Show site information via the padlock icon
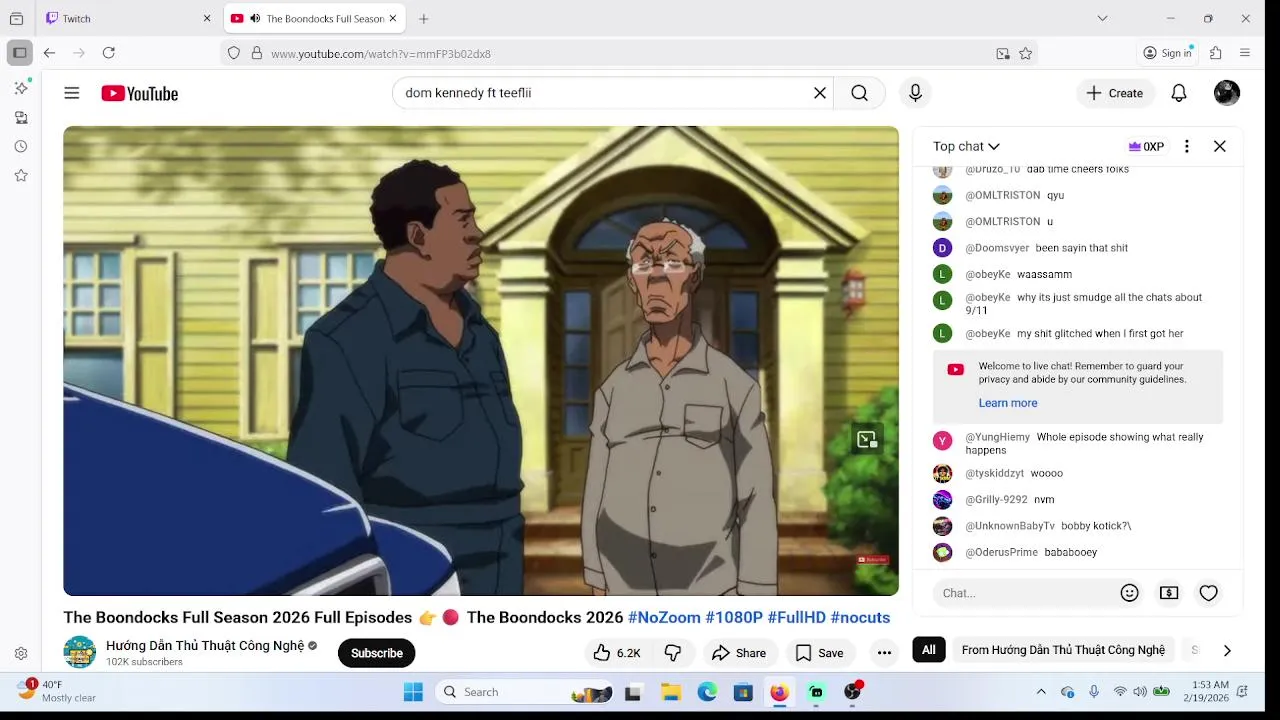This screenshot has height=720, width=1280. tap(257, 54)
